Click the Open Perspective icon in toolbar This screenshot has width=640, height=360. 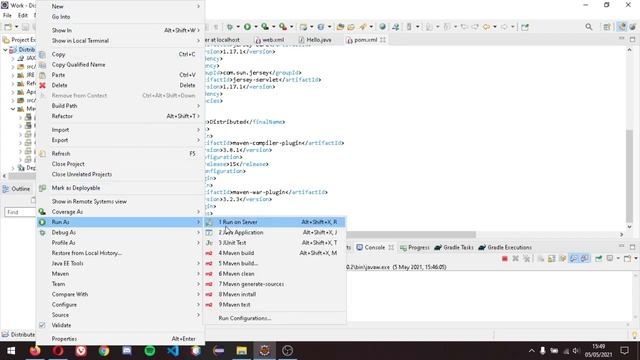click(x=607, y=27)
